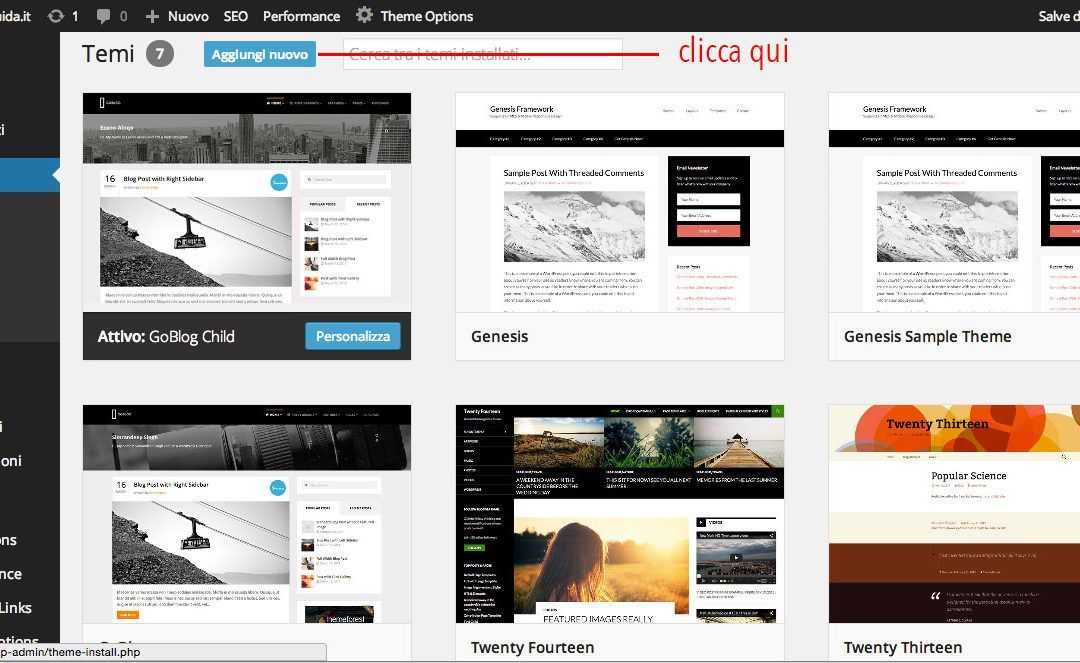Click the 'Salve' greeting in admin bar
The image size is (1080, 663).
(x=1059, y=16)
